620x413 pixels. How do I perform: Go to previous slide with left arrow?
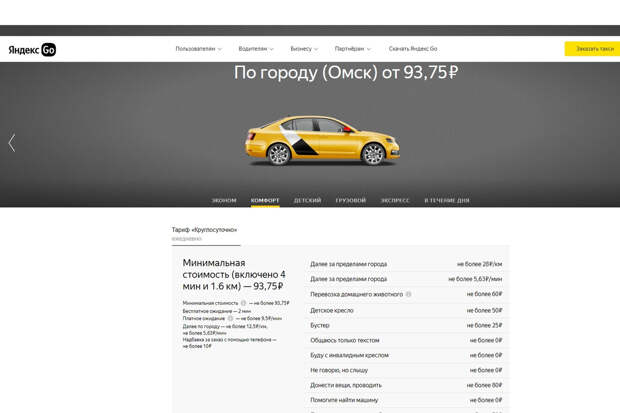(12, 143)
